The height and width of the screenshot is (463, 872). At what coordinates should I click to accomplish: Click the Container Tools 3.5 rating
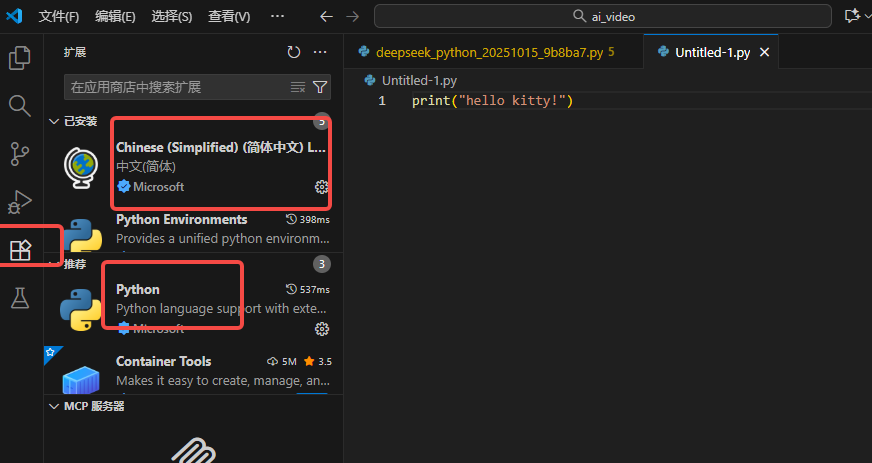(318, 361)
